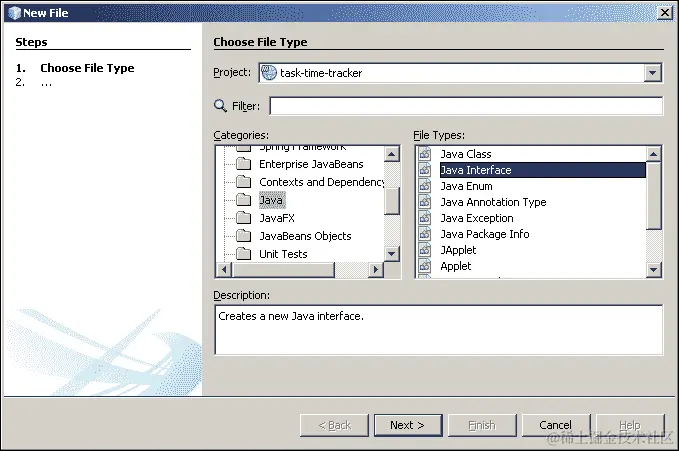
Task: Choose Java Class file type
Action: (466, 154)
